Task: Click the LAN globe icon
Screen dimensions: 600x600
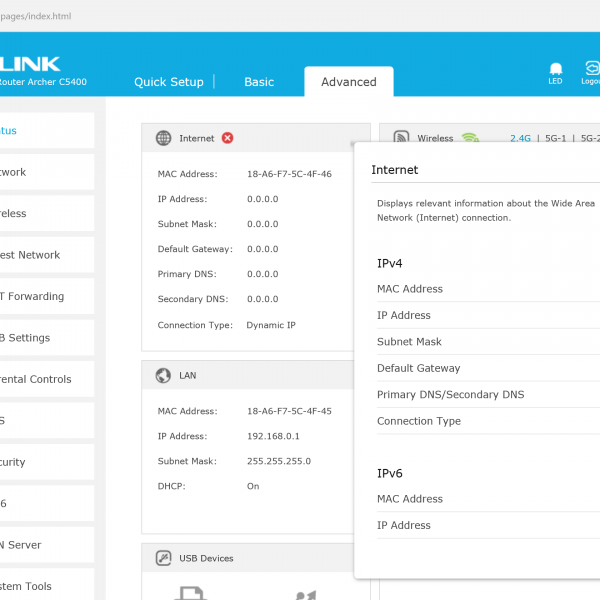Action: tap(163, 376)
